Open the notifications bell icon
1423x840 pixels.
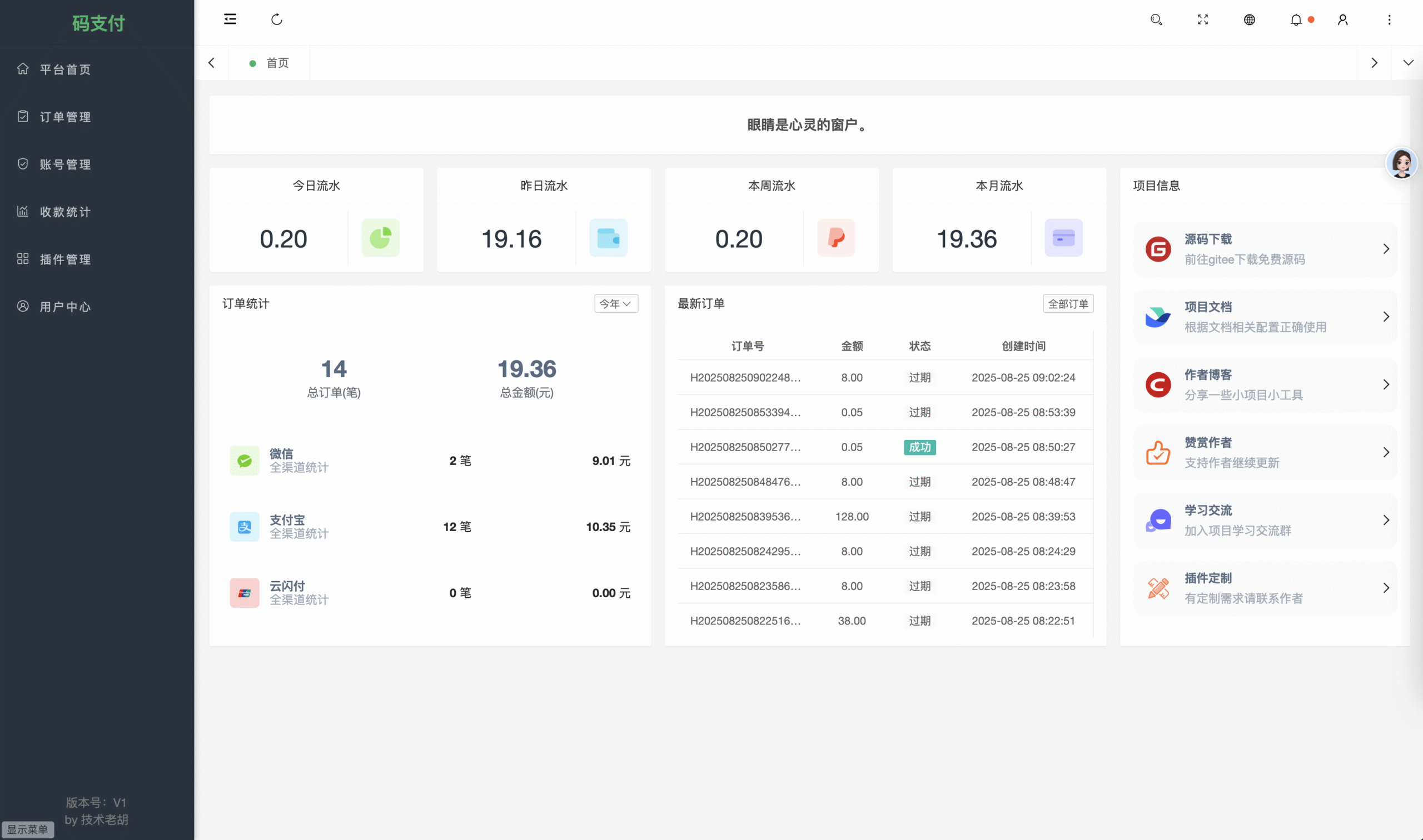[1296, 20]
